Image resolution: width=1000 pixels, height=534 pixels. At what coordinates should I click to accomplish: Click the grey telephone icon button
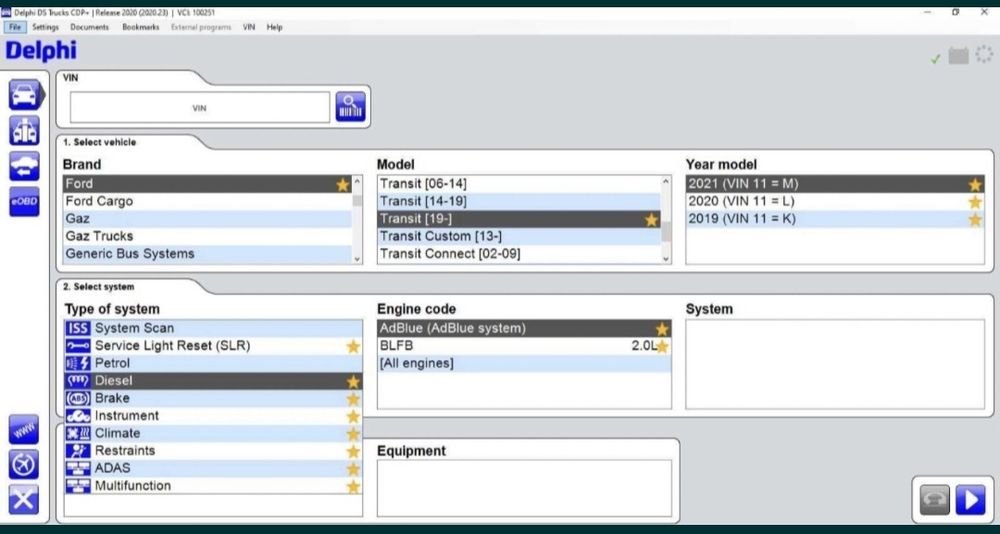click(934, 500)
